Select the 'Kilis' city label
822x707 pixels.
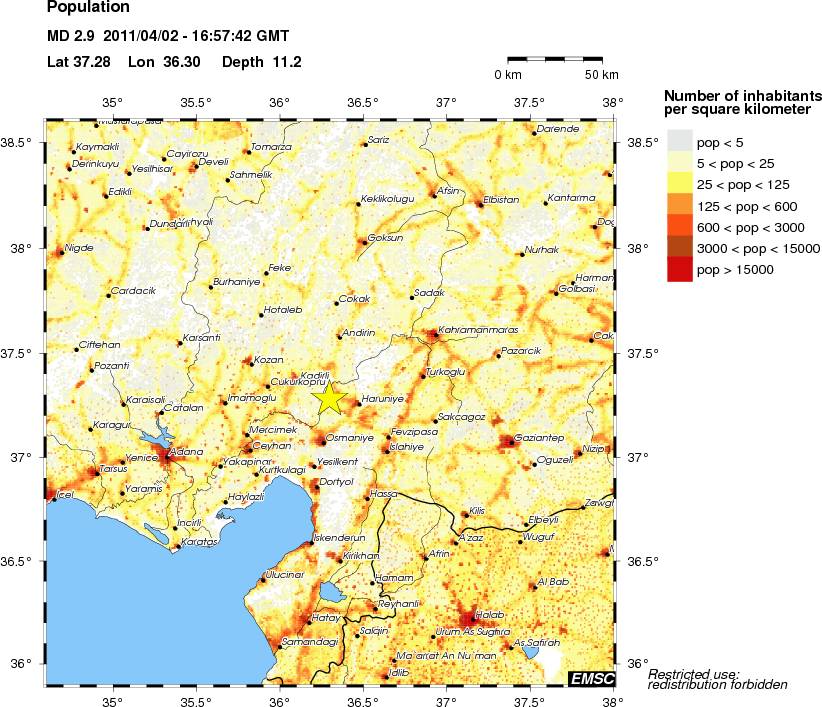[477, 510]
